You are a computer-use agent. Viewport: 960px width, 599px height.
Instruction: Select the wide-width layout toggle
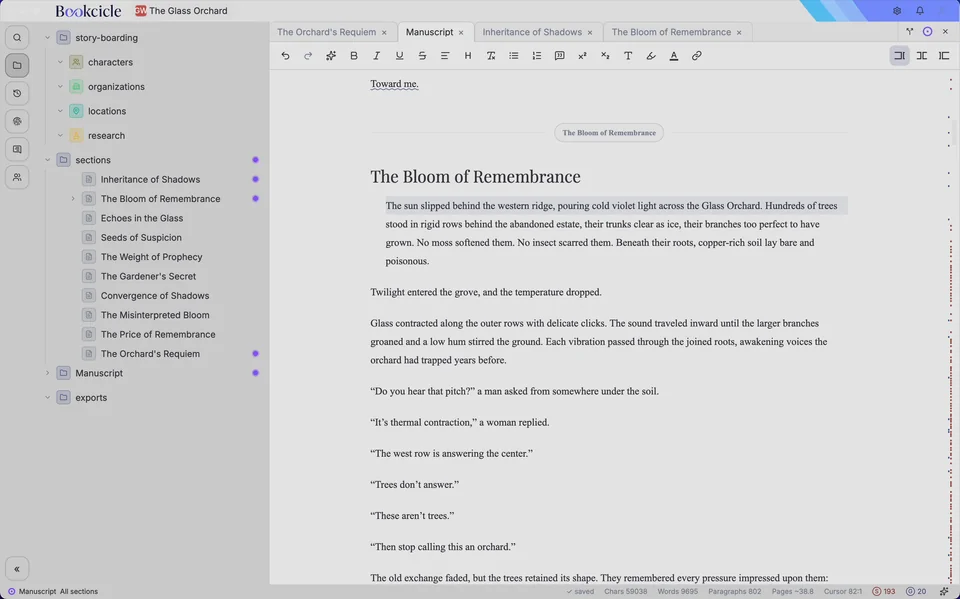pyautogui.click(x=944, y=56)
